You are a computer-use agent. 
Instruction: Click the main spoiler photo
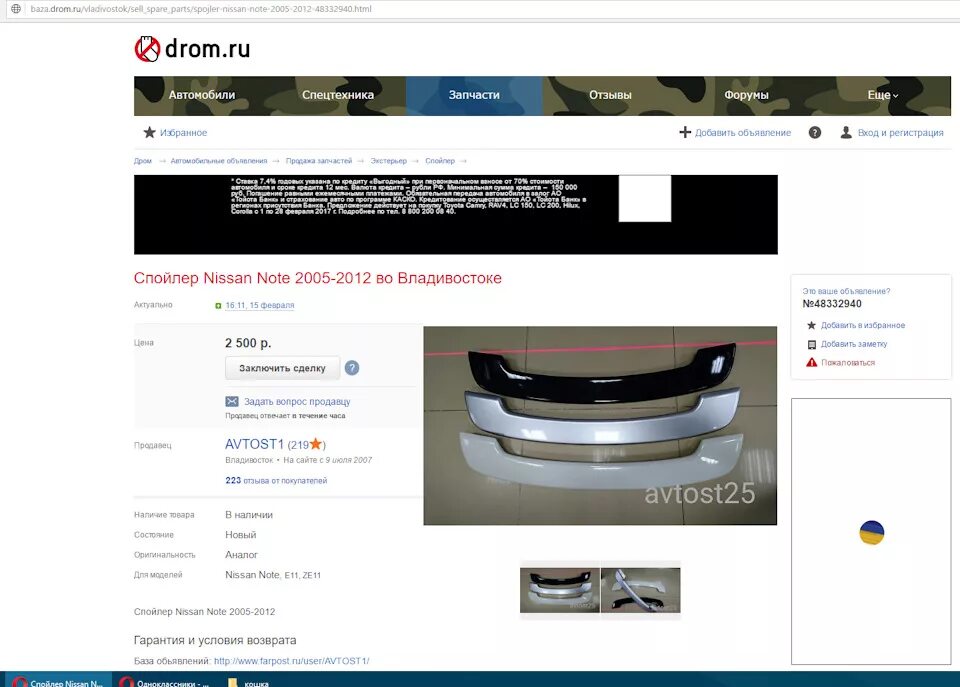[600, 426]
